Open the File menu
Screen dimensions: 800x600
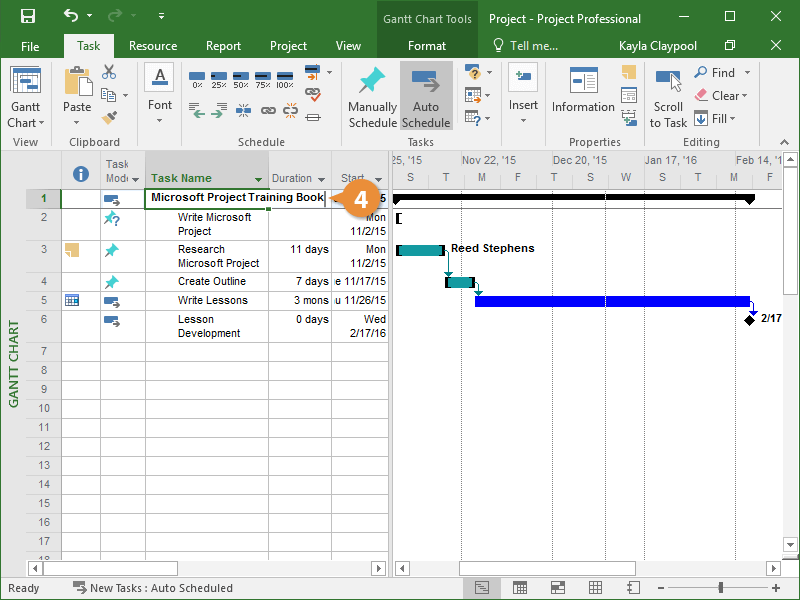pos(30,46)
